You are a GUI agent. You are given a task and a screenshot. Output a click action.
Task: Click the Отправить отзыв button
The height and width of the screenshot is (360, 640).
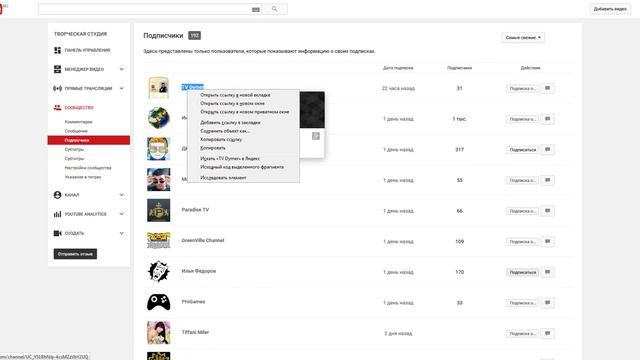75,254
